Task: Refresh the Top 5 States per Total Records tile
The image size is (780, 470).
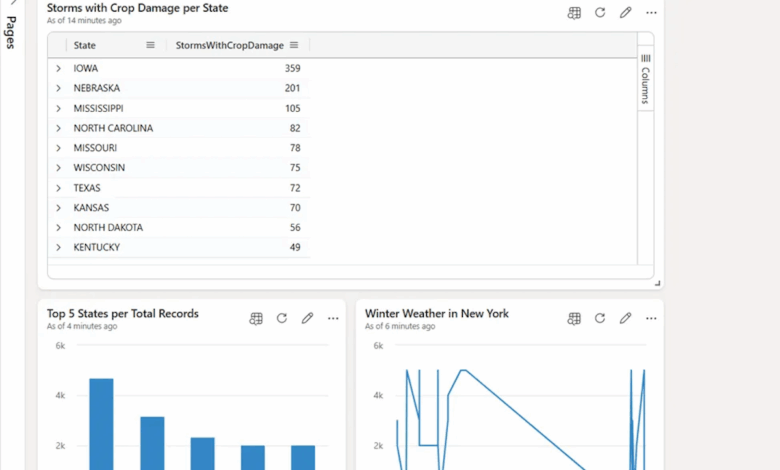Action: click(282, 319)
